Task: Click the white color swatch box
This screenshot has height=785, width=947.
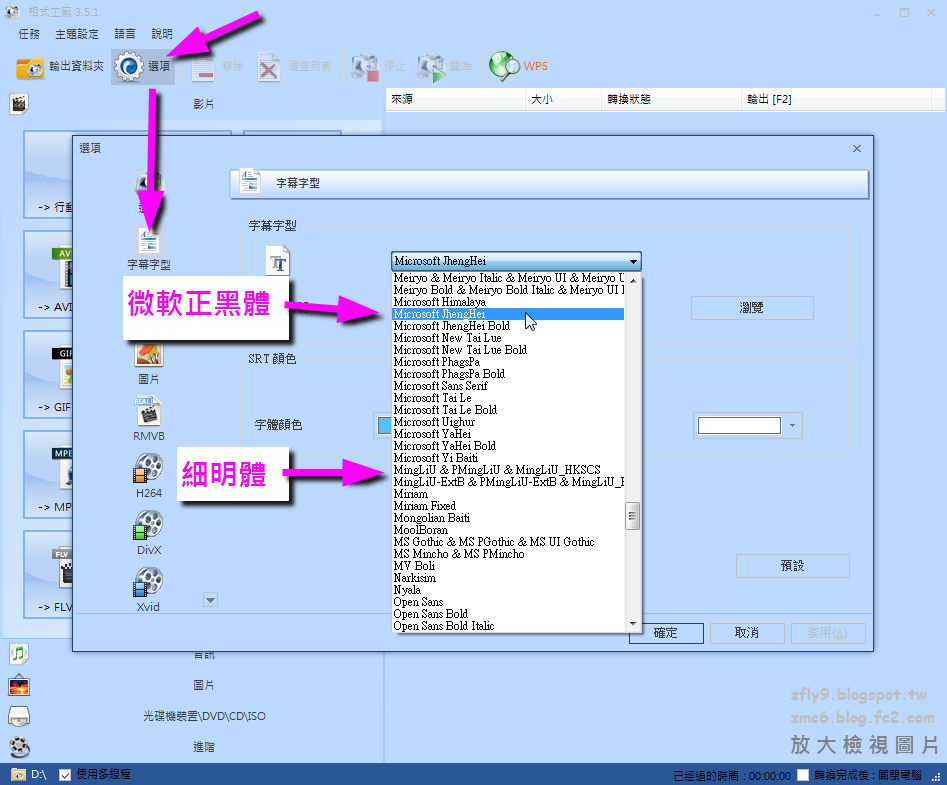Action: tap(739, 426)
